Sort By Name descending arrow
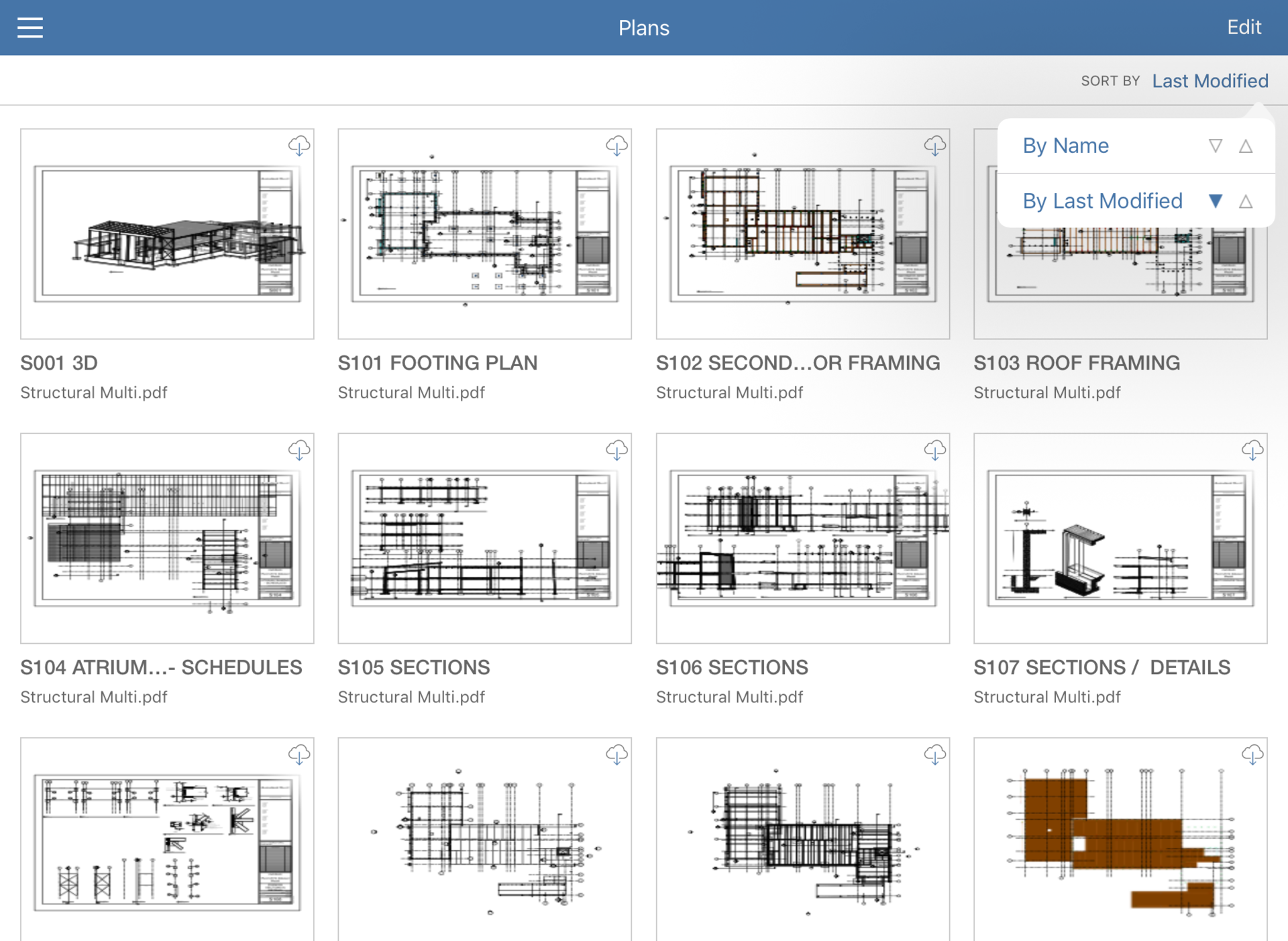The width and height of the screenshot is (1288, 941). tap(1215, 146)
